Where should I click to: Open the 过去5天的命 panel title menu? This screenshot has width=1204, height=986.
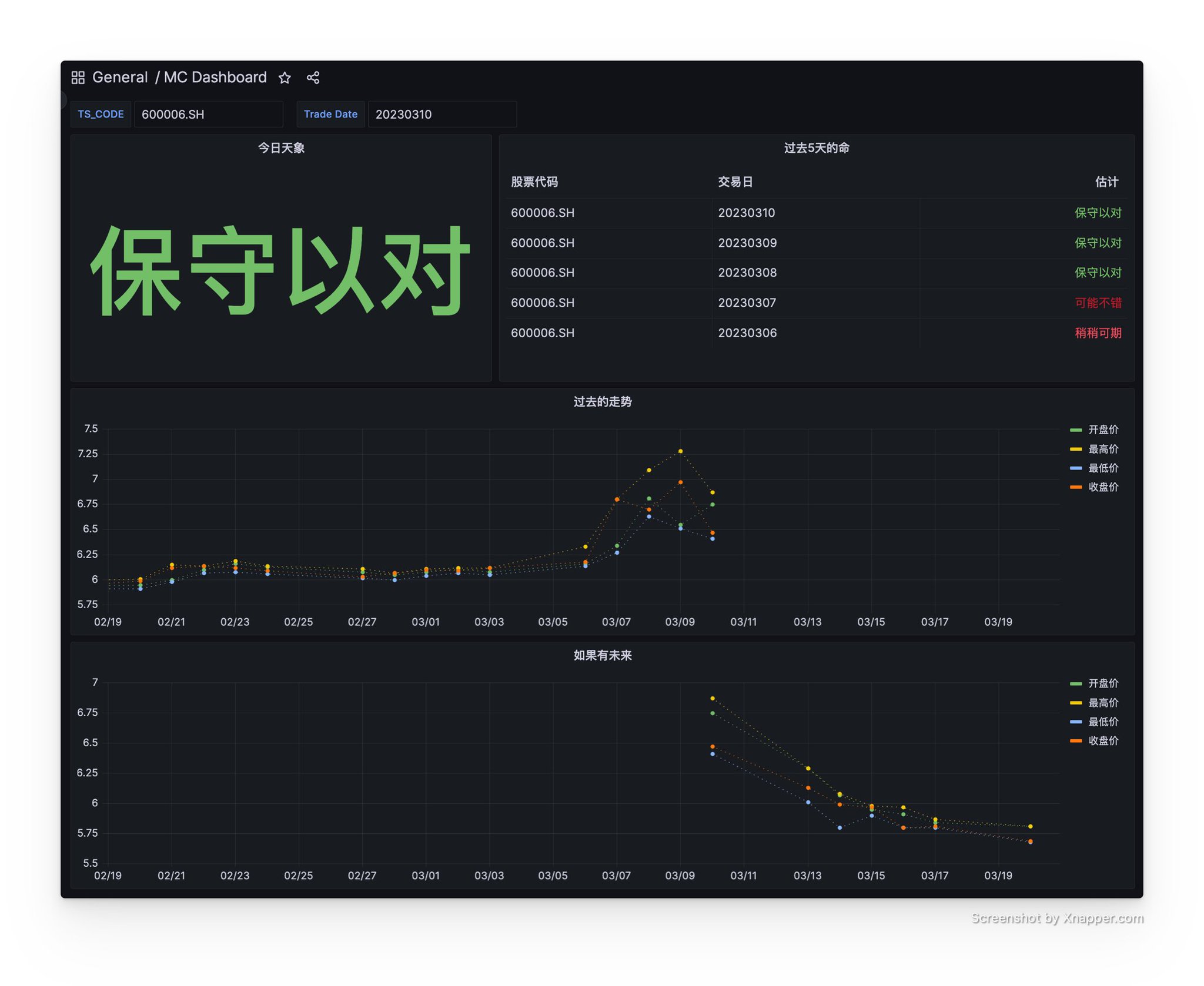point(817,148)
